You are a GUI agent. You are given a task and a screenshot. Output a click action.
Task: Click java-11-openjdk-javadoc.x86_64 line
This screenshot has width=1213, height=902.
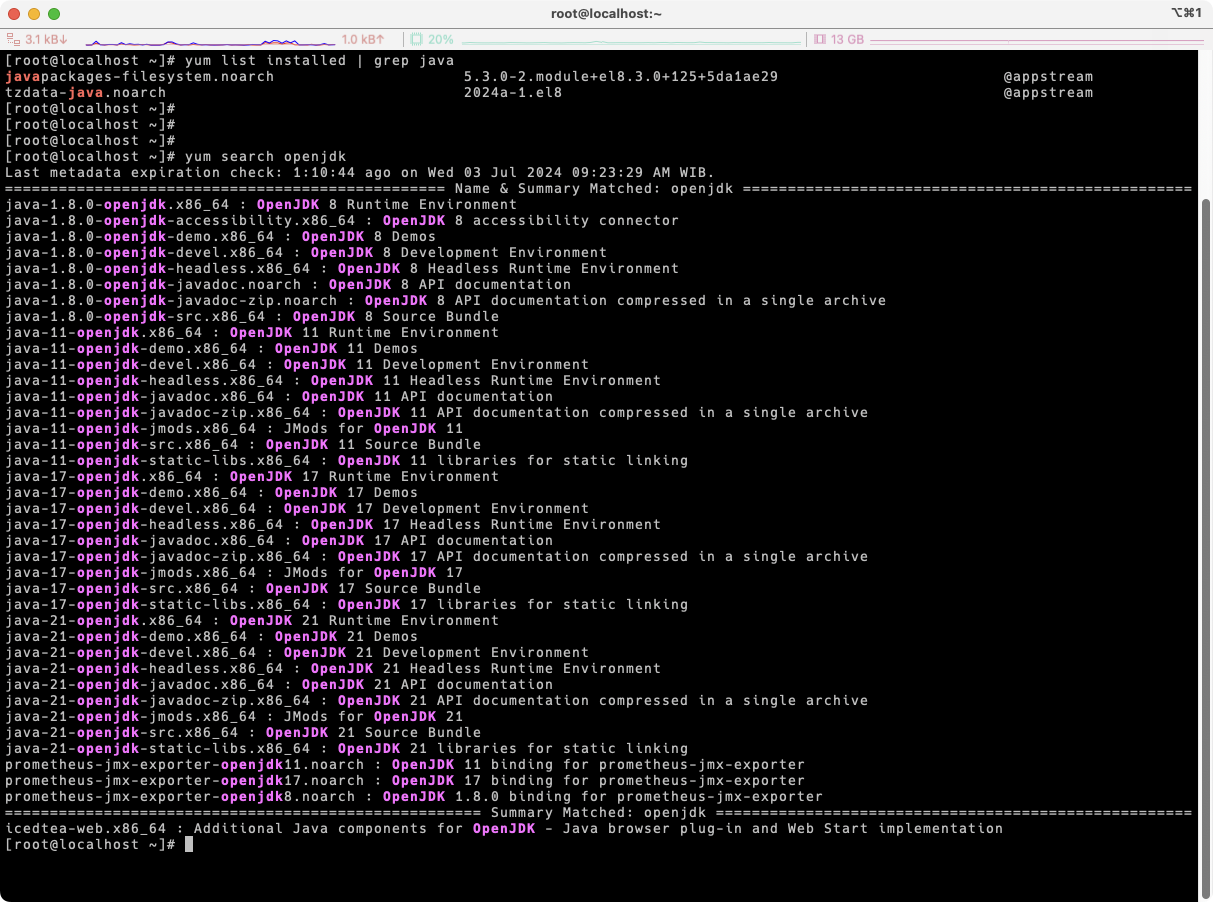278,396
